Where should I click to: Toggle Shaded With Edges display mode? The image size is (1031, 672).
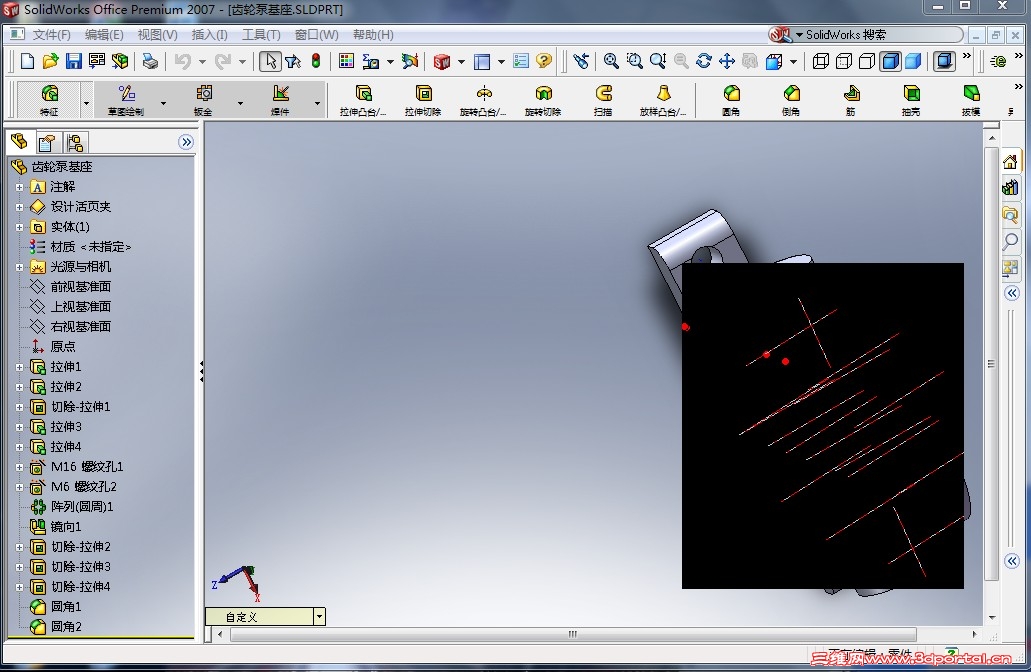pos(890,61)
